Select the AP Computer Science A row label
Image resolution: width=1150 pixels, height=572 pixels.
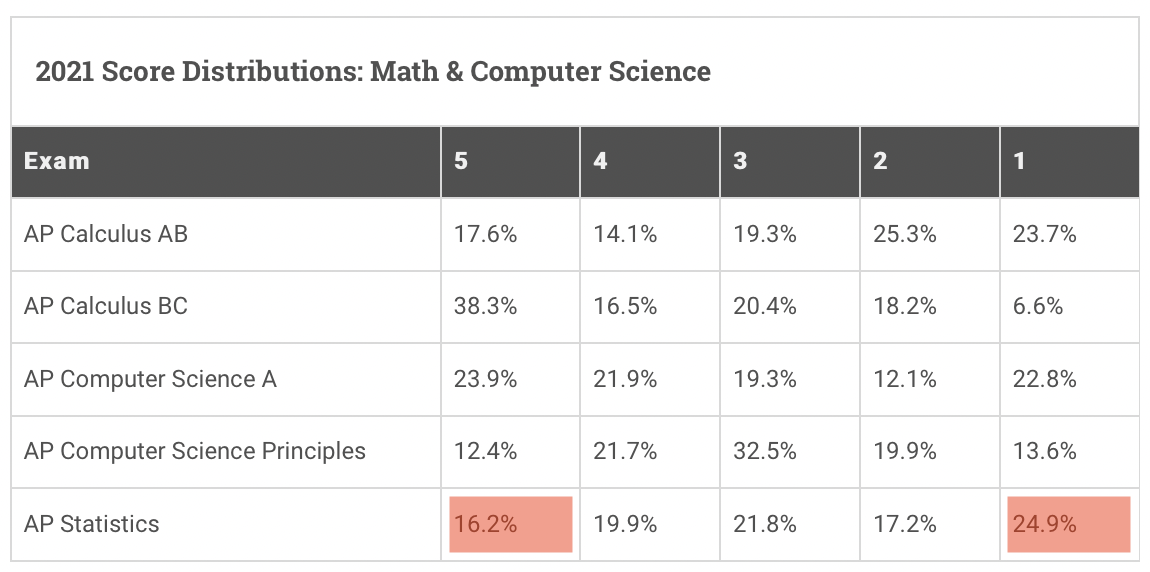[151, 379]
